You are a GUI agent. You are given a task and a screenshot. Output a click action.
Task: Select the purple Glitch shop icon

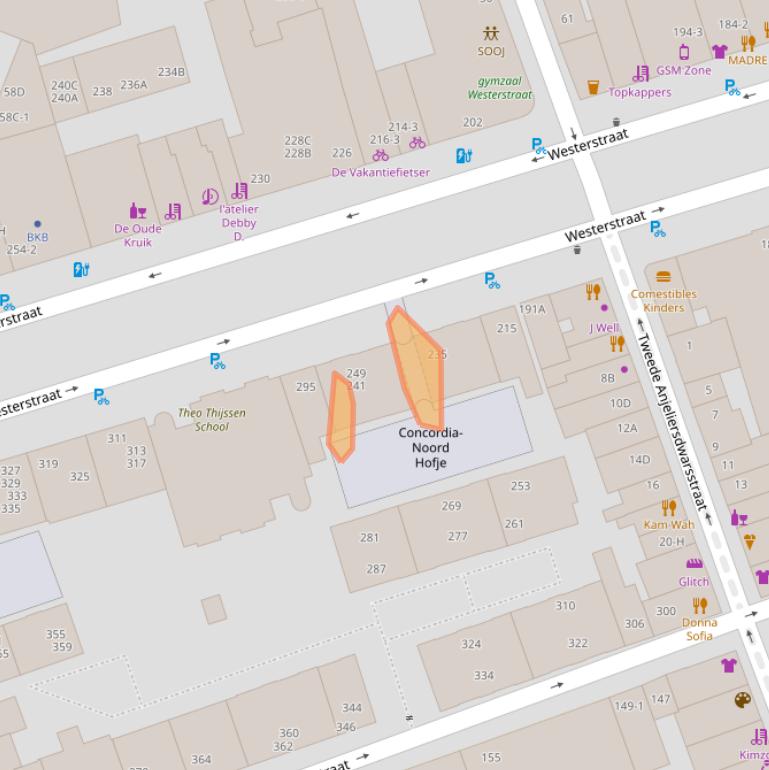coord(694,564)
